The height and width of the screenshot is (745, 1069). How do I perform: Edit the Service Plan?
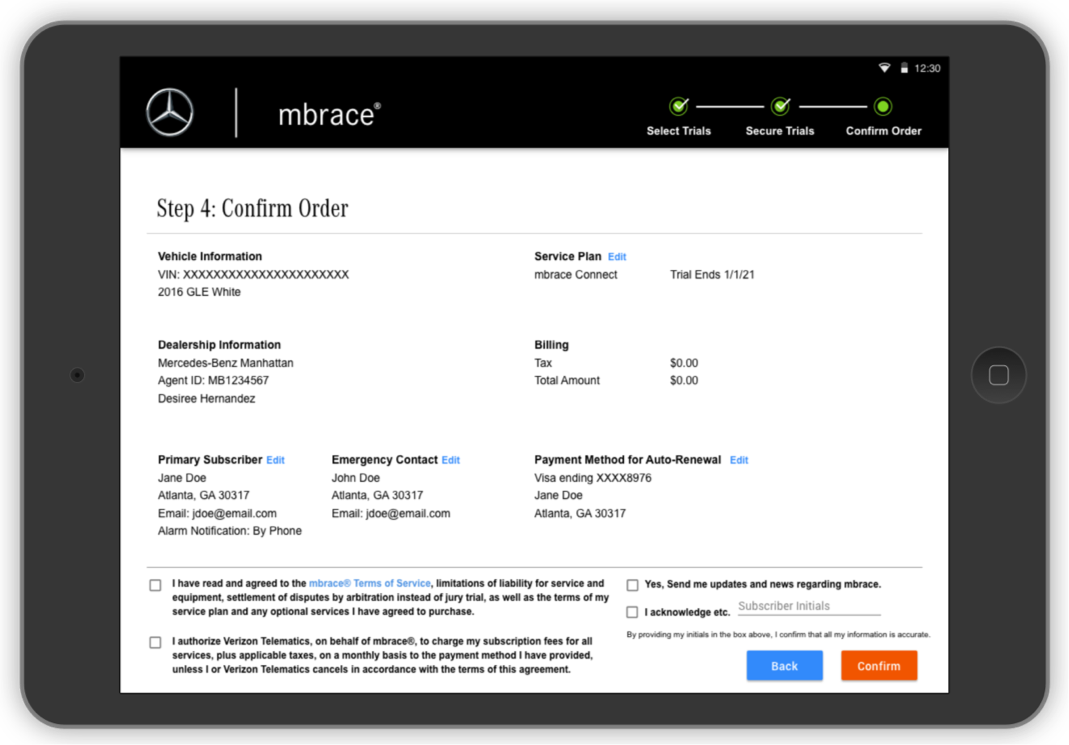(617, 257)
